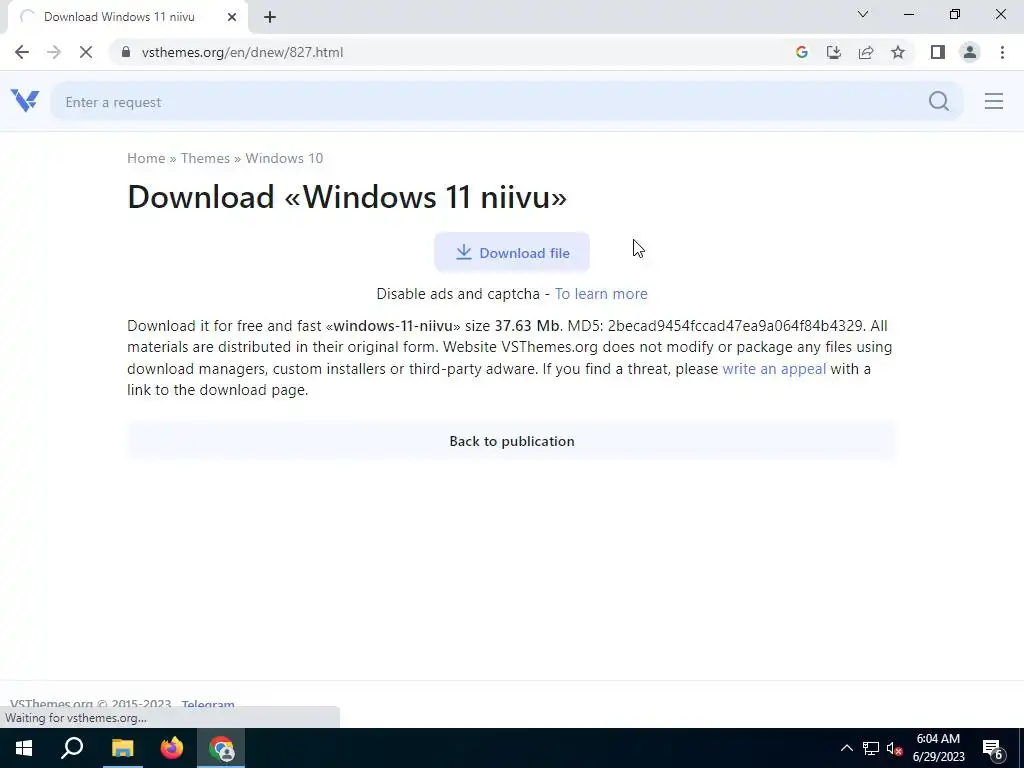Screen dimensions: 1024x768
Task: Click the page heading Download Windows 11 niivu
Action: point(347,197)
